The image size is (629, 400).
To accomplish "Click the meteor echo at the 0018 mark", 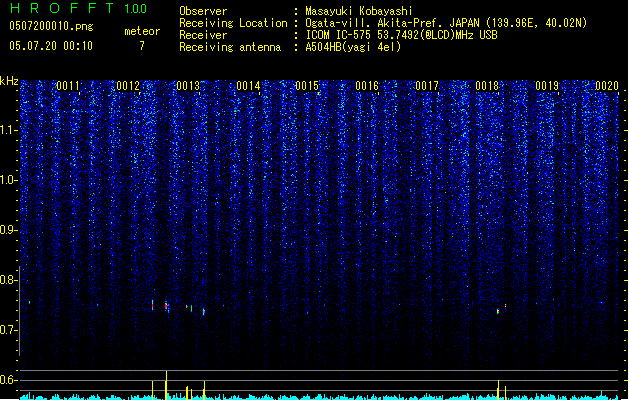I will [x=498, y=311].
